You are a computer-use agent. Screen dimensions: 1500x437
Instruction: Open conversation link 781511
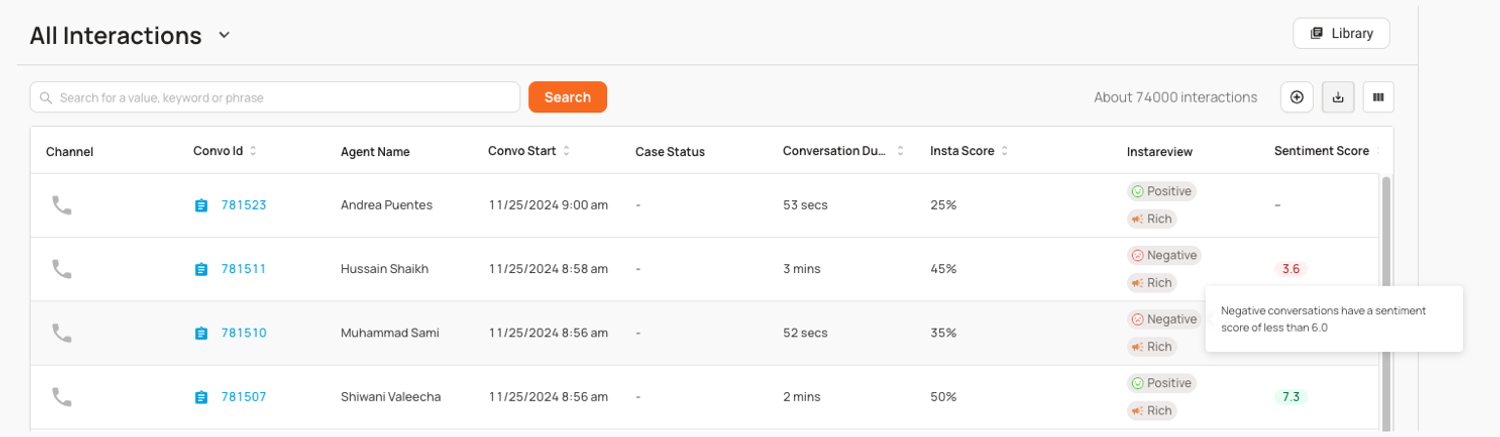click(x=244, y=269)
